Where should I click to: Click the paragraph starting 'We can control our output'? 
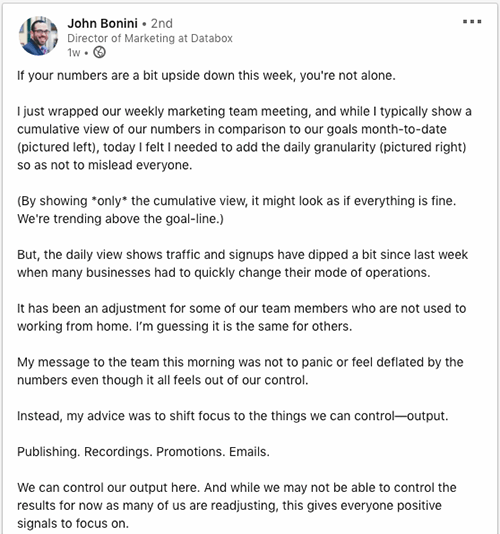pyautogui.click(x=237, y=505)
